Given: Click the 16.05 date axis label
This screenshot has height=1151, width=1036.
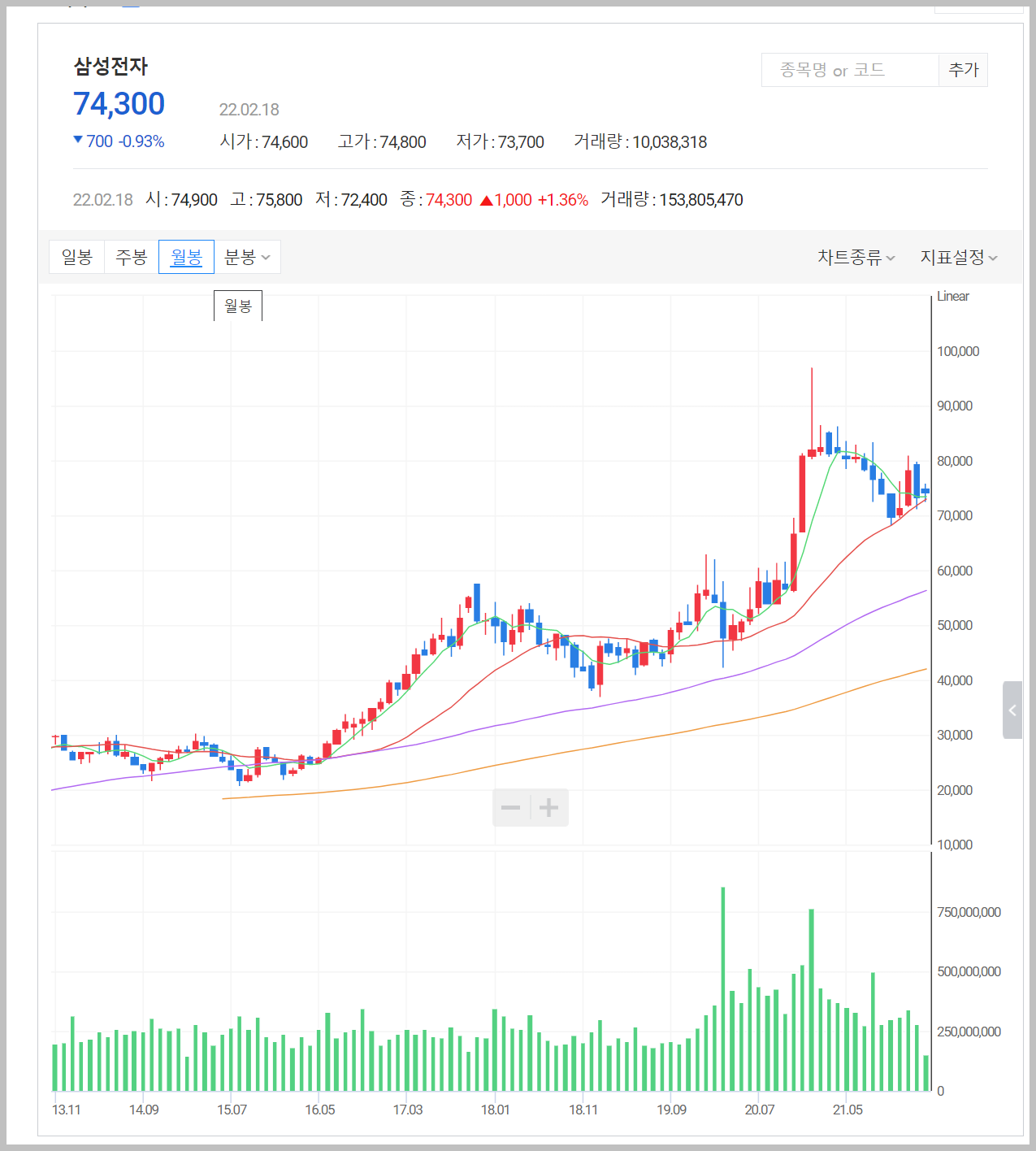Looking at the screenshot, I should pyautogui.click(x=320, y=1110).
